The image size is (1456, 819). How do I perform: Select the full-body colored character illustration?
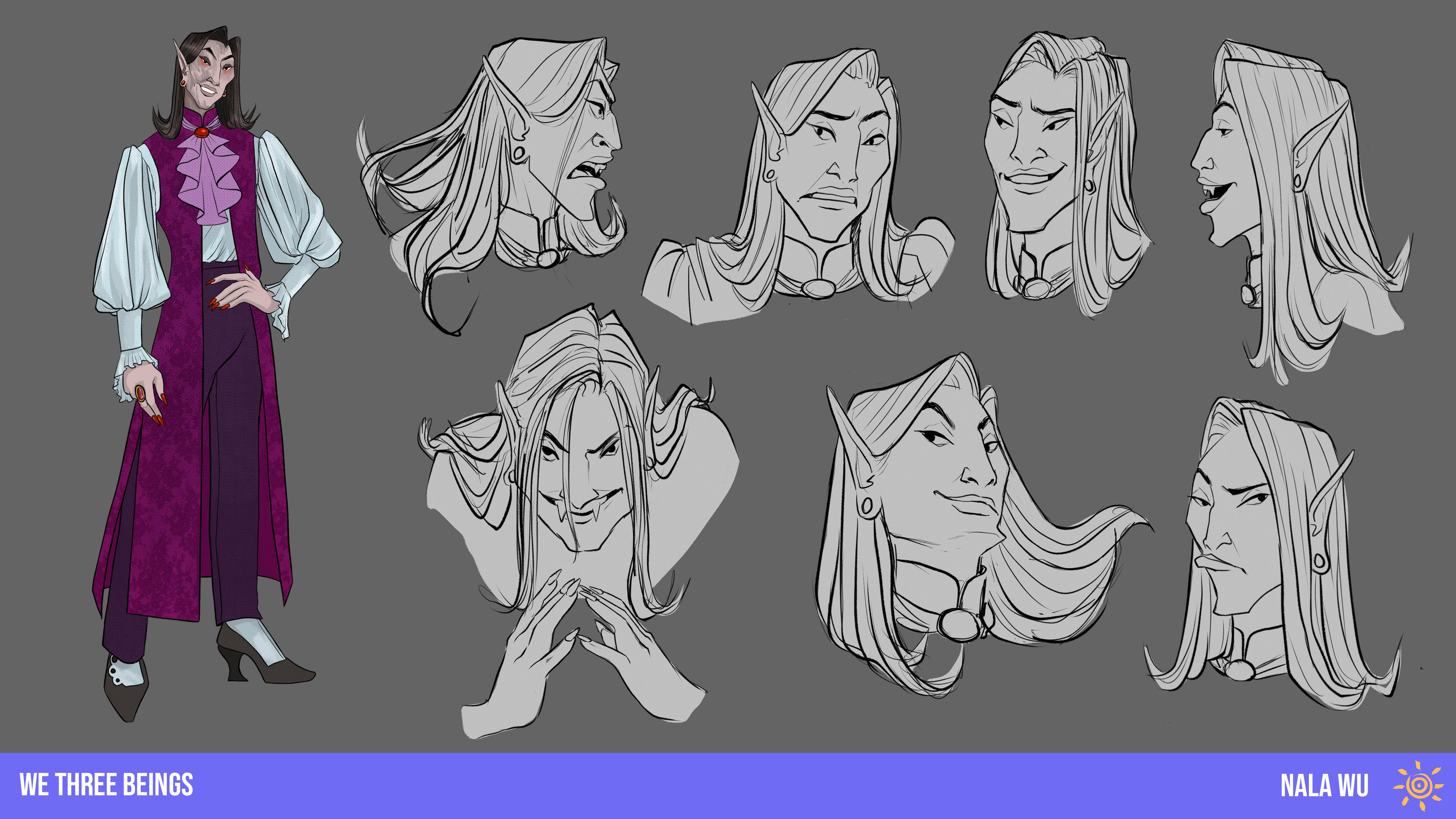click(x=217, y=373)
